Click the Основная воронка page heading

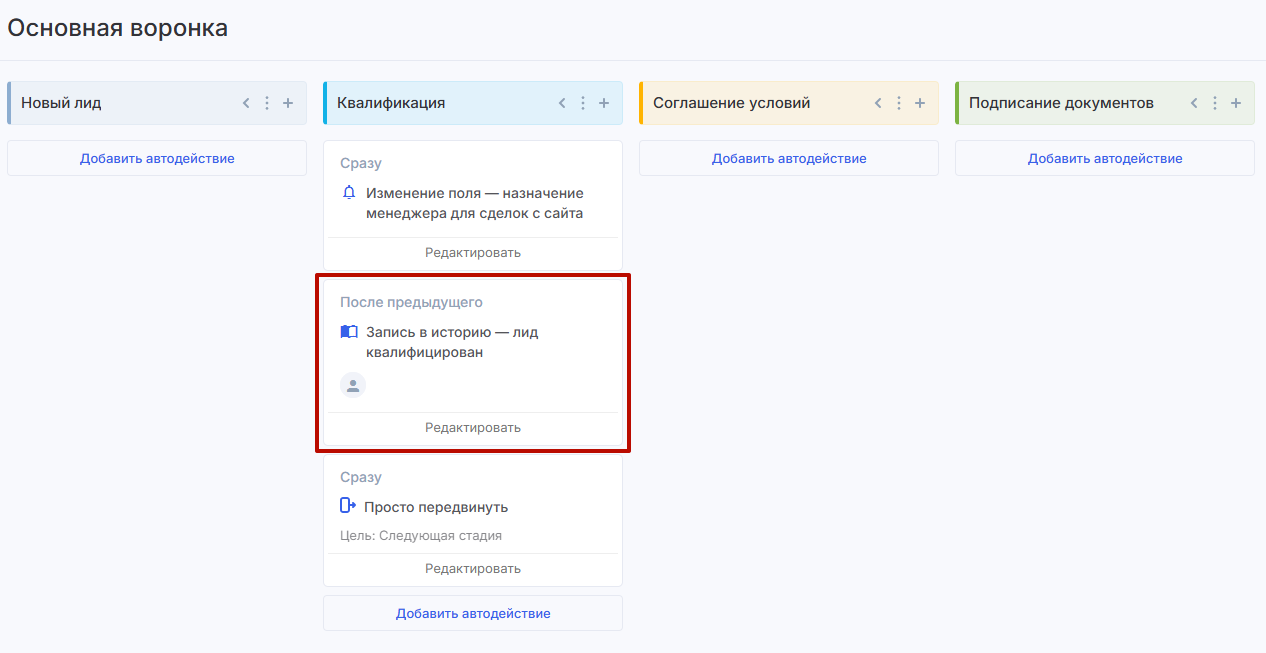[118, 28]
